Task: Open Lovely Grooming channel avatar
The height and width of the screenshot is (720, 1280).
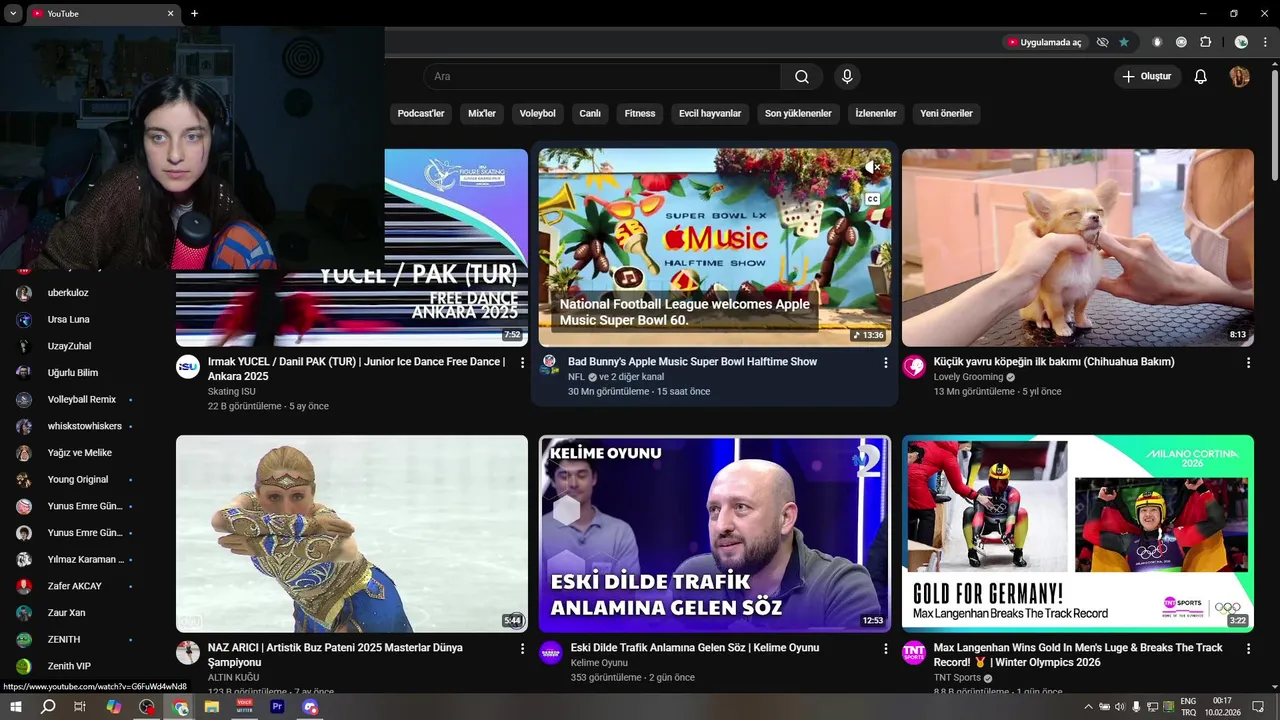Action: click(x=914, y=366)
